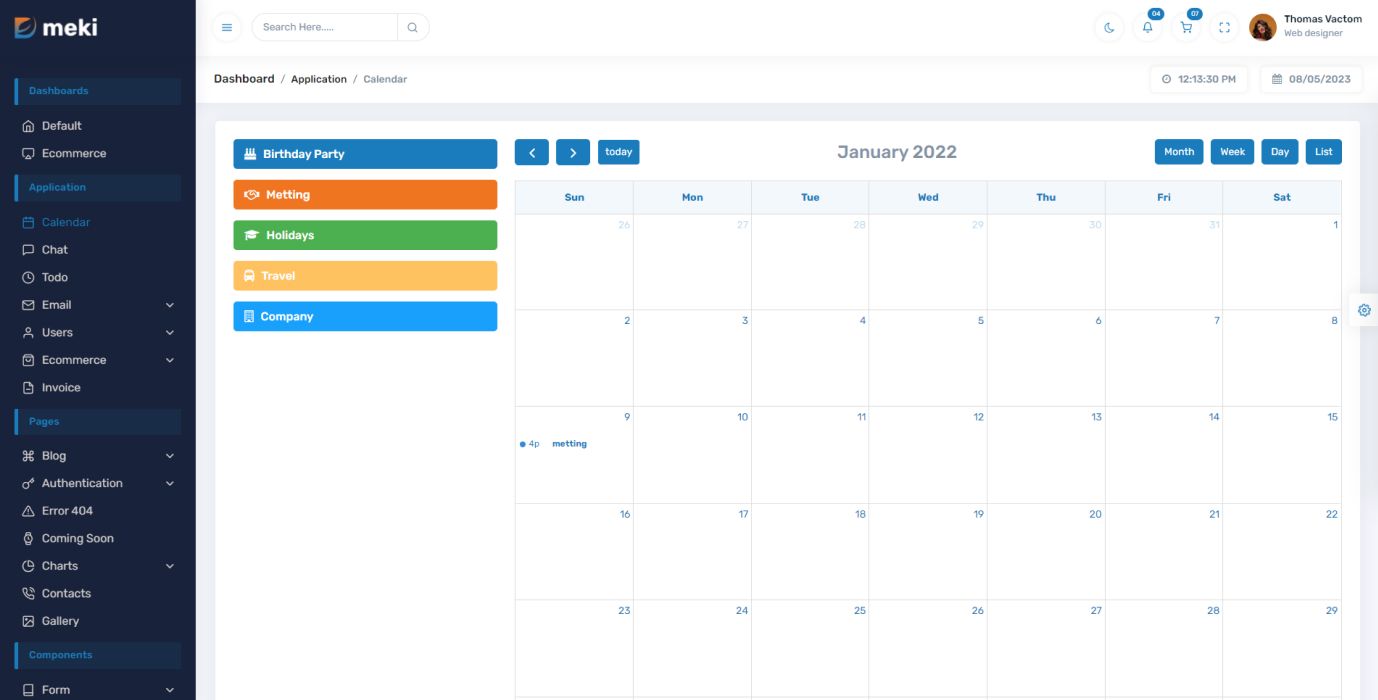The width and height of the screenshot is (1378, 700).
Task: Click the Users person icon
Action: coord(28,333)
